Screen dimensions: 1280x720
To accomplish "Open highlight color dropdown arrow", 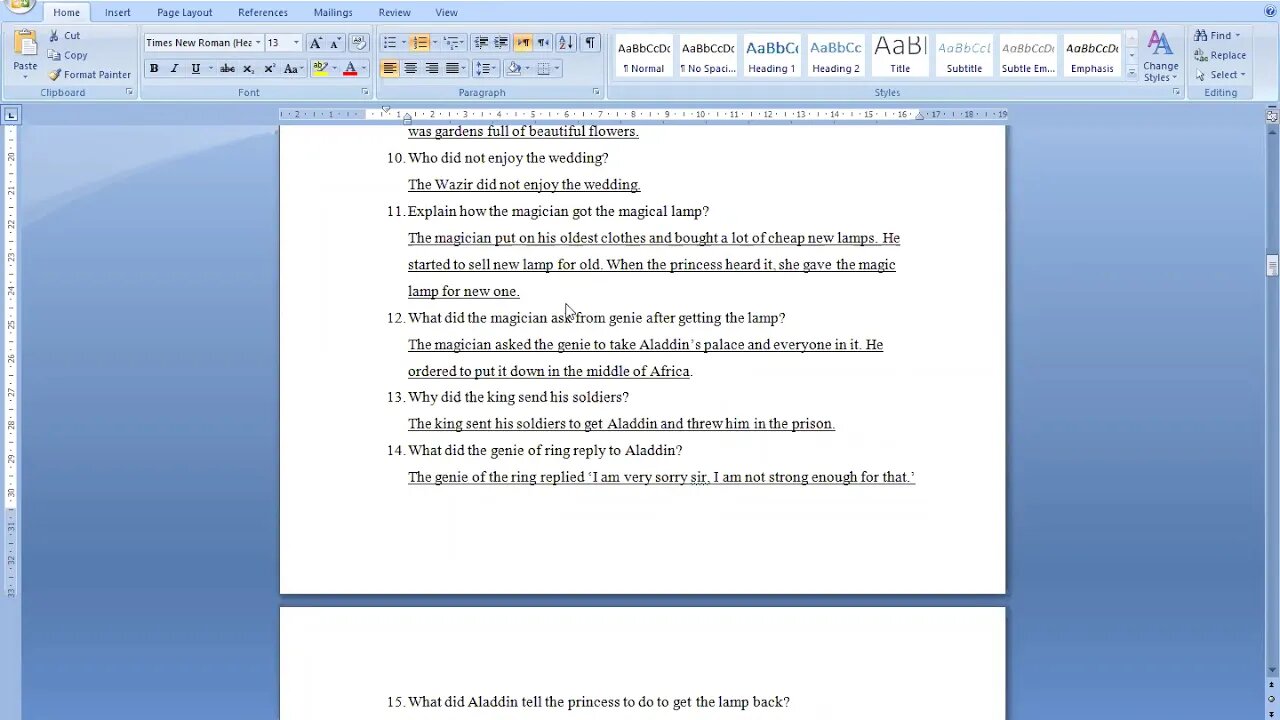I will 334,68.
